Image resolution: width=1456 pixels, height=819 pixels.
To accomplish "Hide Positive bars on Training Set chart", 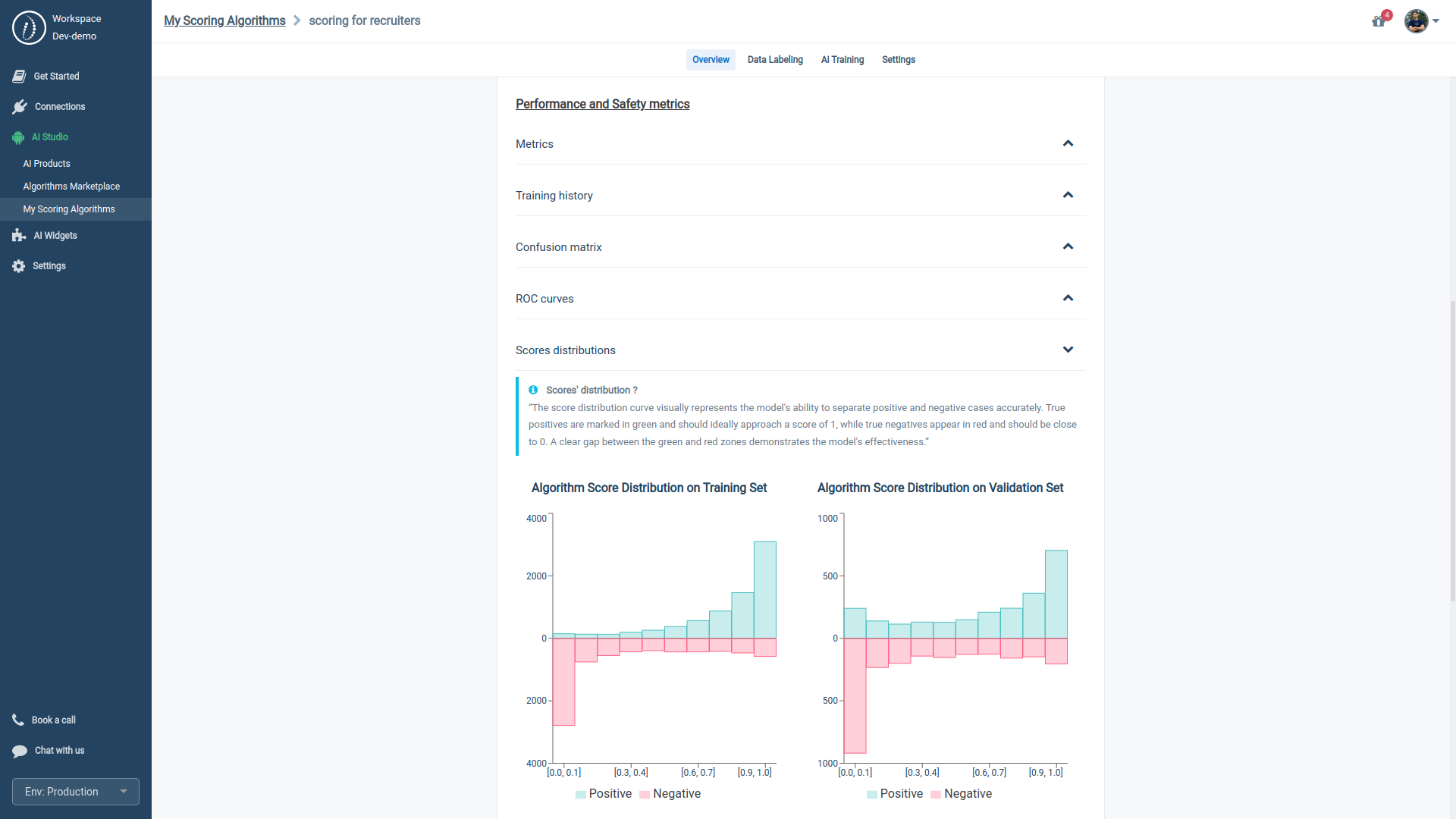I will (603, 794).
